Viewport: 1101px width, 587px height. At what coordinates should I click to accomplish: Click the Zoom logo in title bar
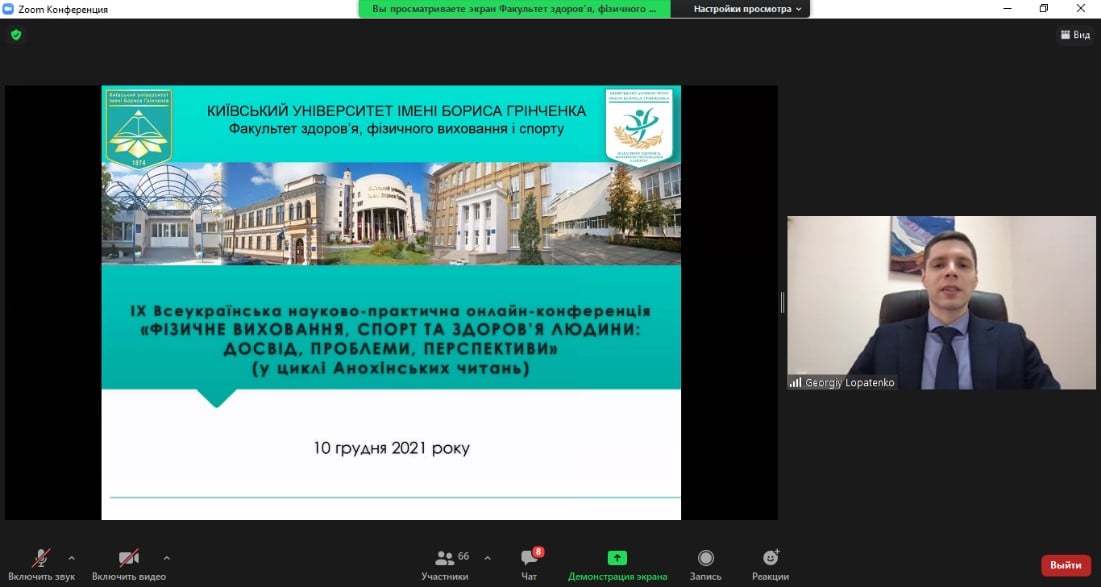point(9,9)
